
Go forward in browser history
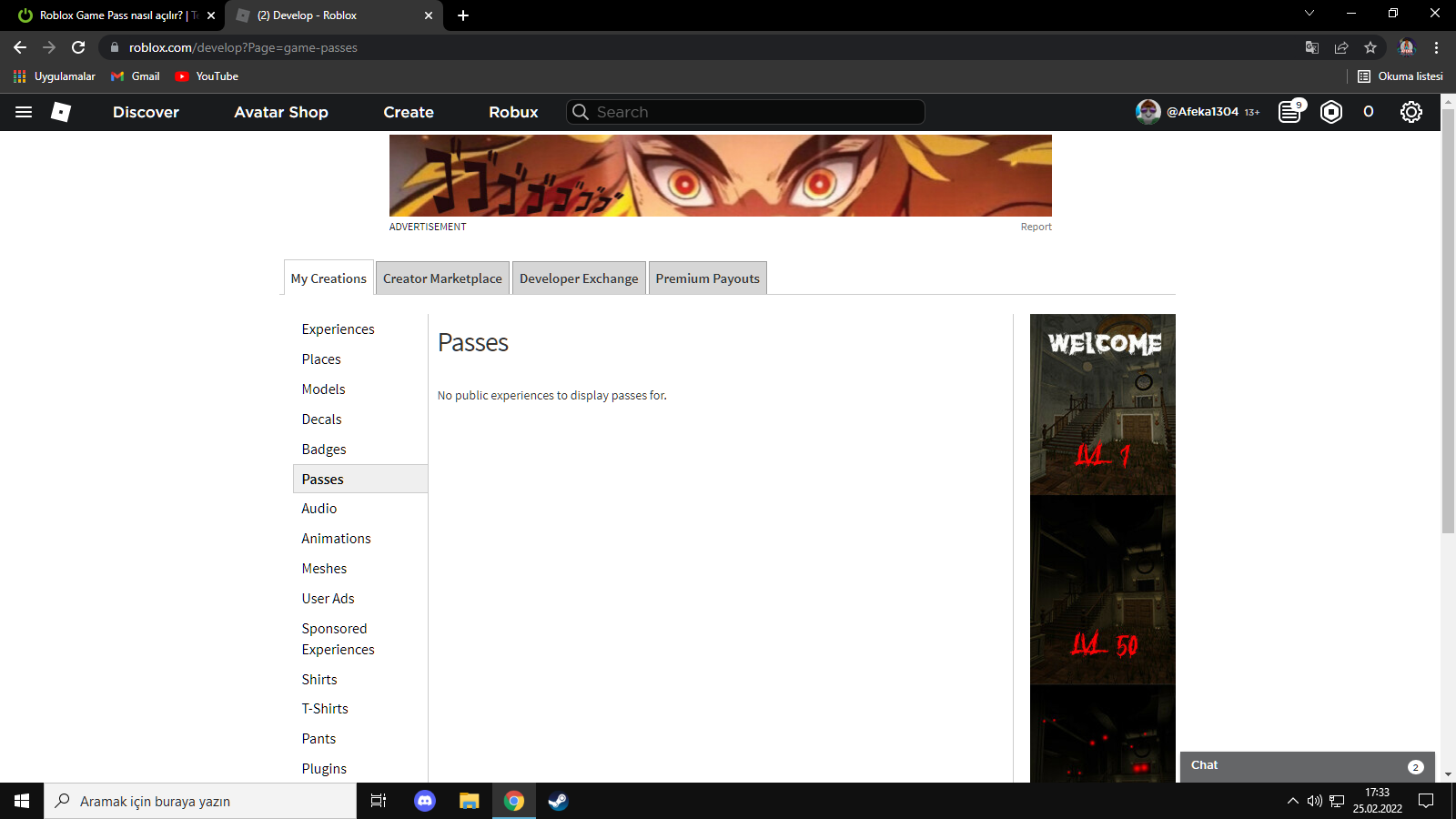pos(49,47)
